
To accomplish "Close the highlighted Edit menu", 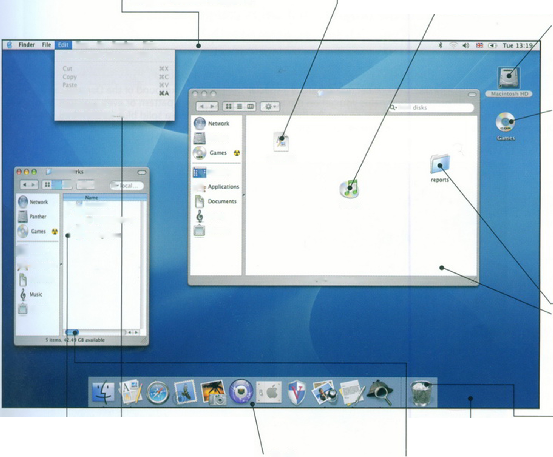I will 63,45.
